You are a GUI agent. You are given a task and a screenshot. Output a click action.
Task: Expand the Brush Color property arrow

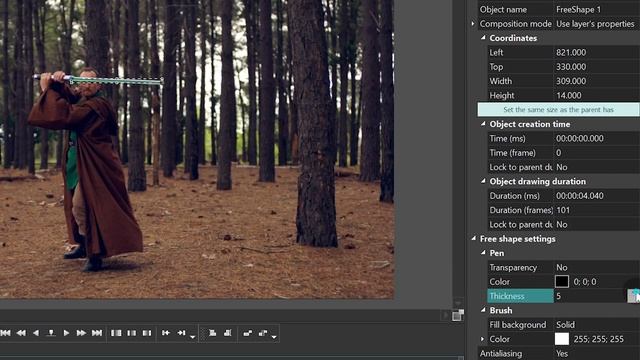[482, 339]
